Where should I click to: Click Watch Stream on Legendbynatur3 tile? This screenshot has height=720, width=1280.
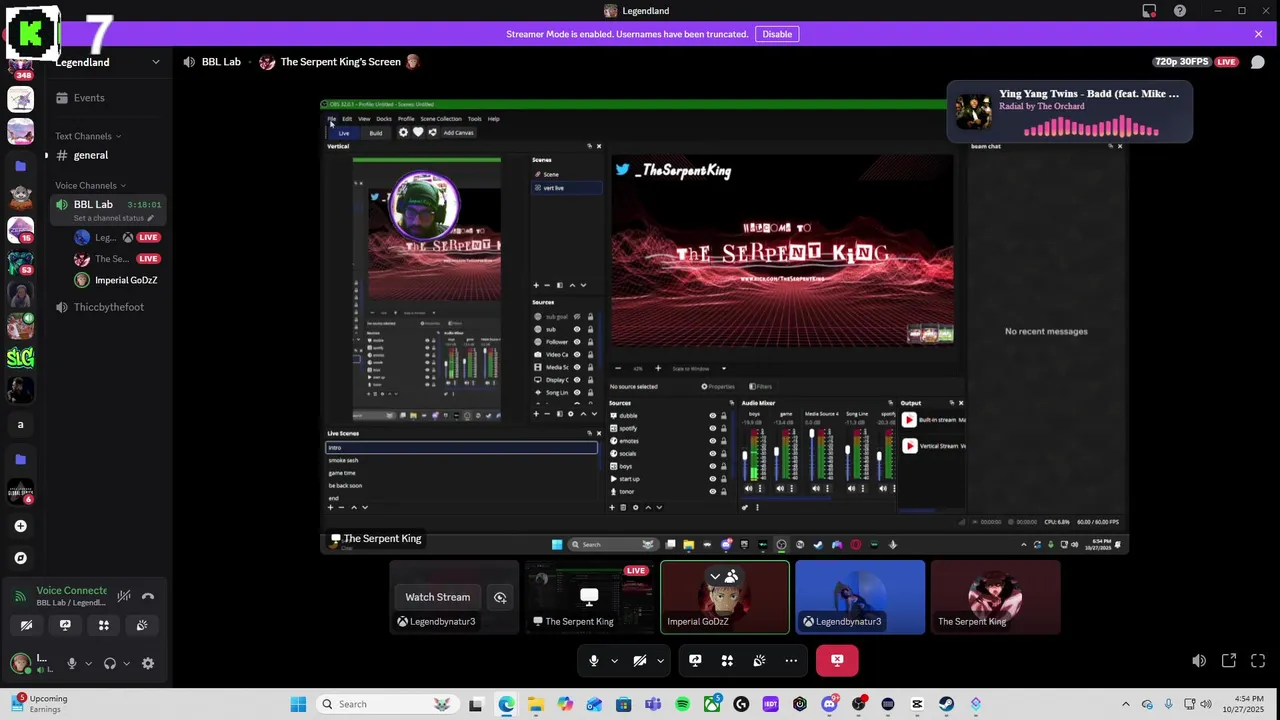[x=437, y=597]
